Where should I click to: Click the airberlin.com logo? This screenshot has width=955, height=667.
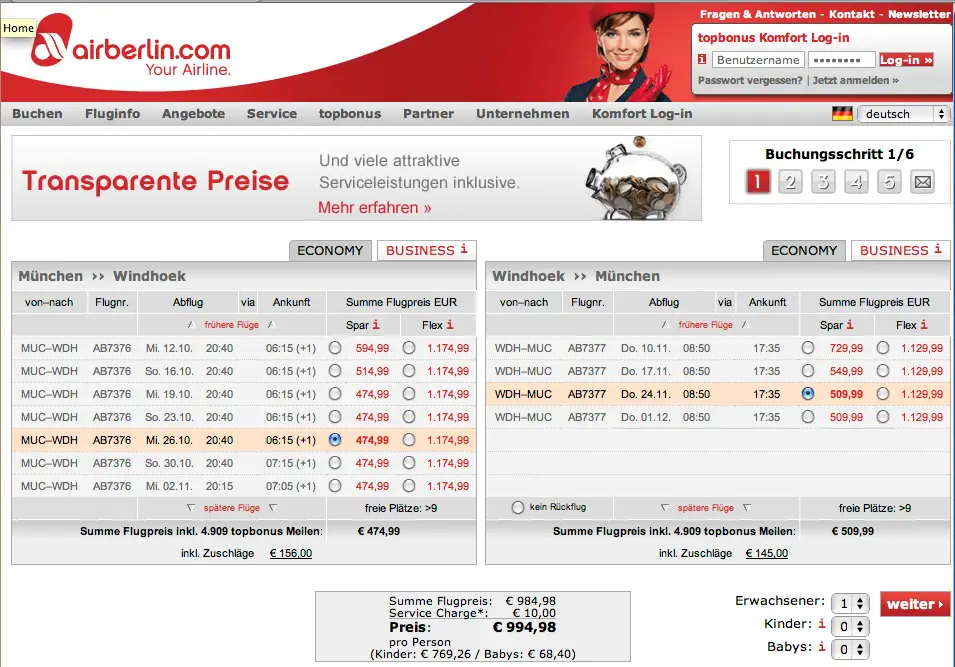131,46
